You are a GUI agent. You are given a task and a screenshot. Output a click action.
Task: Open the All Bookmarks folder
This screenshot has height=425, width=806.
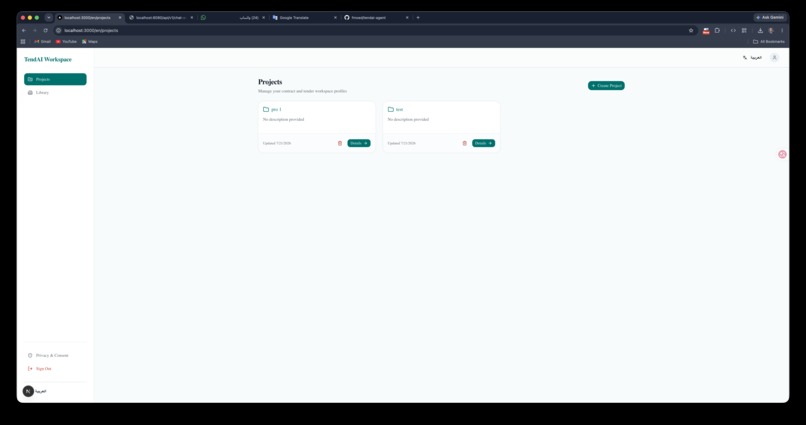click(769, 42)
